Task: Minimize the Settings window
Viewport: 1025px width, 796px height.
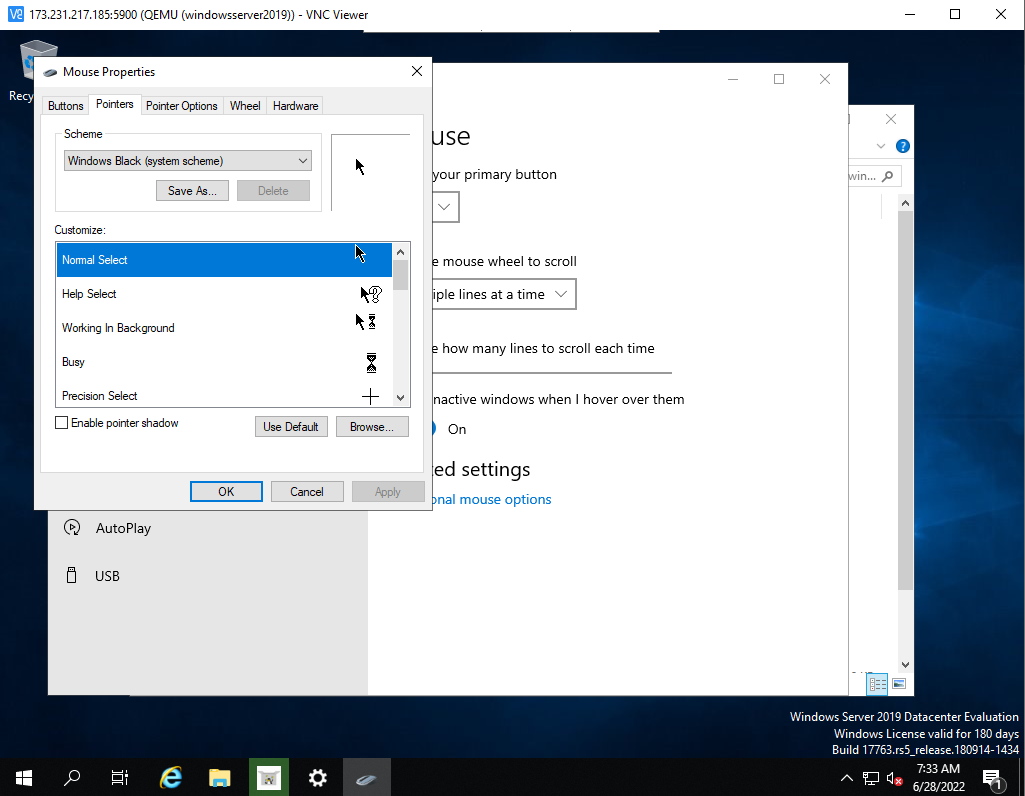Action: [733, 79]
